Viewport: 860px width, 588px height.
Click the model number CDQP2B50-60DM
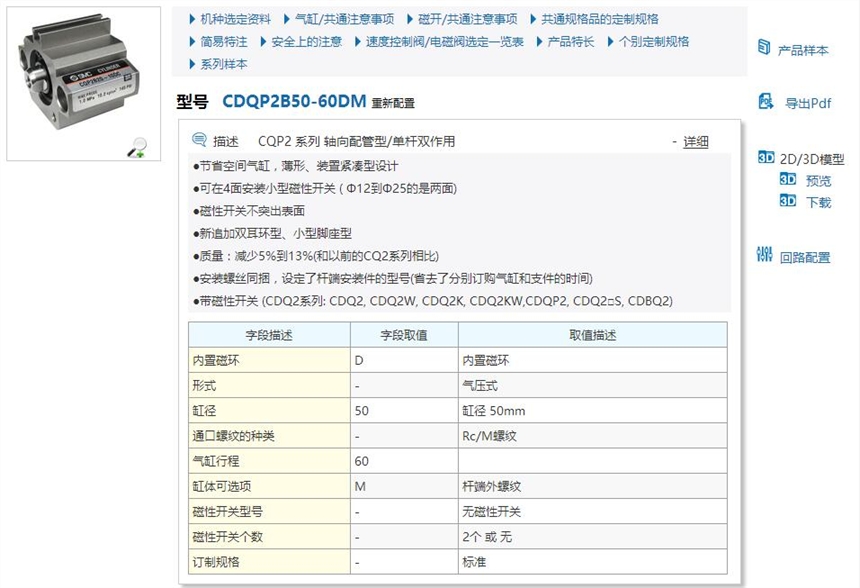[x=295, y=101]
